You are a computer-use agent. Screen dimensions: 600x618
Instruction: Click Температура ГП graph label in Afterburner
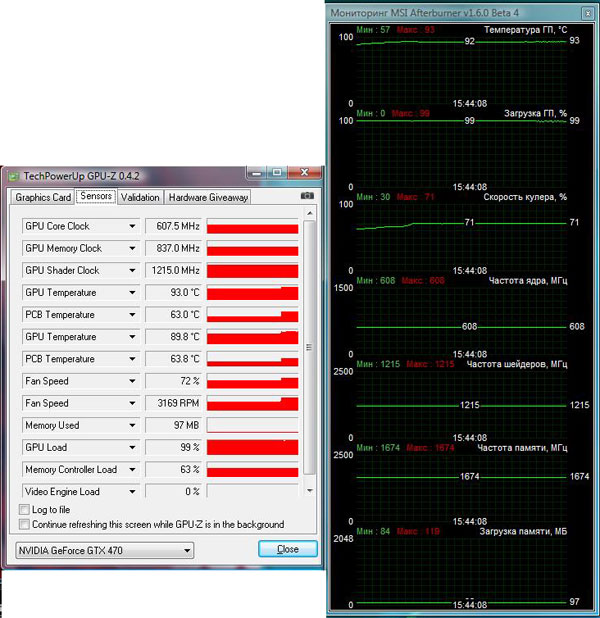[525, 30]
